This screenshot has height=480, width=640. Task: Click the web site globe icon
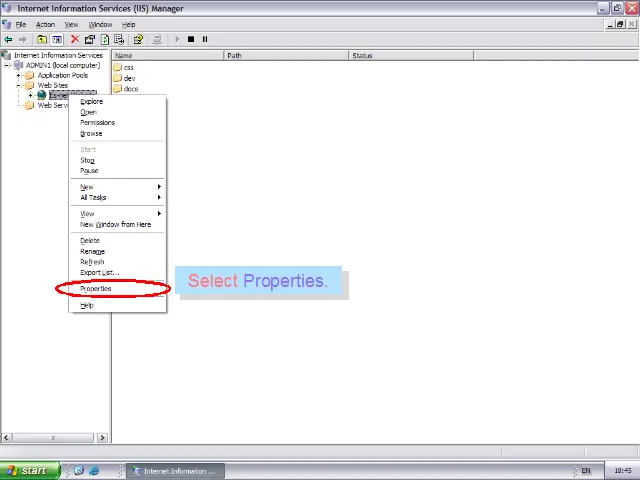[42, 95]
